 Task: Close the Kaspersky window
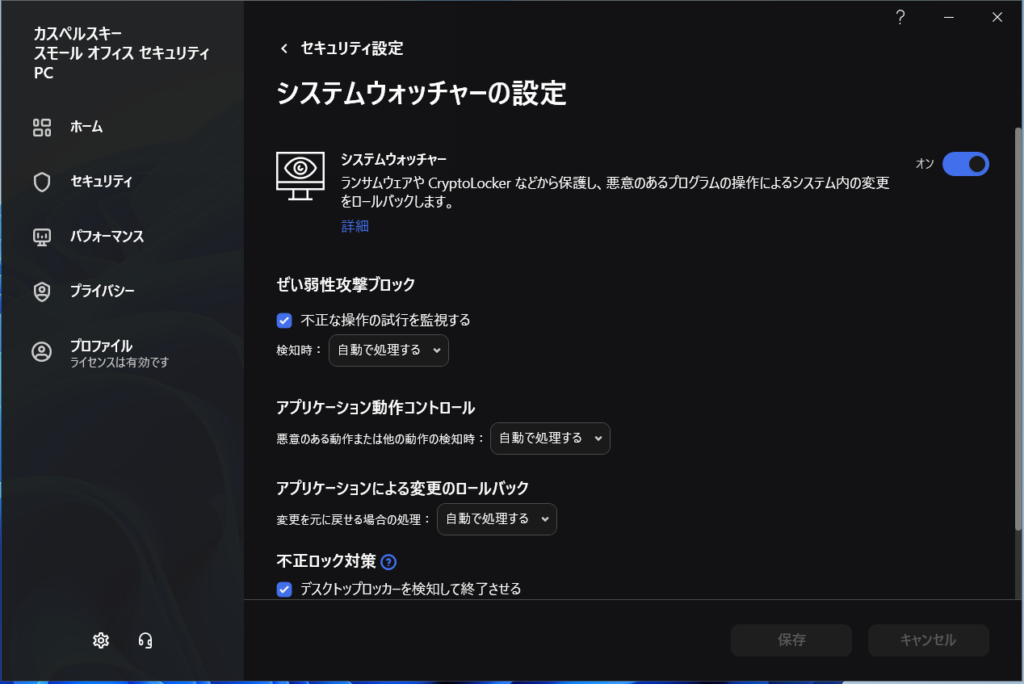(997, 17)
